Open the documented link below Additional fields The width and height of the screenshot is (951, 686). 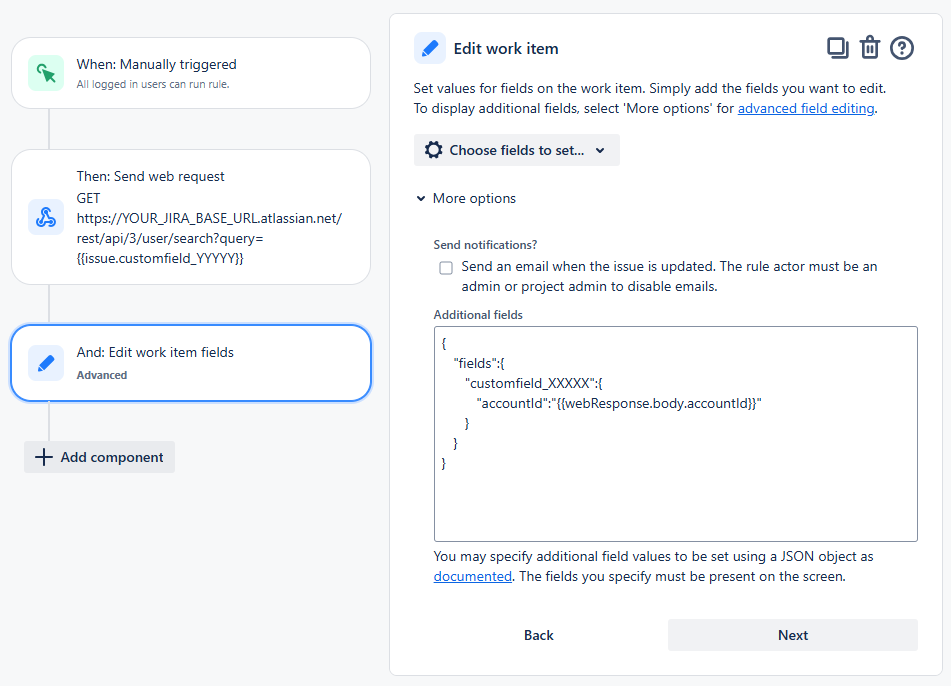click(x=472, y=576)
